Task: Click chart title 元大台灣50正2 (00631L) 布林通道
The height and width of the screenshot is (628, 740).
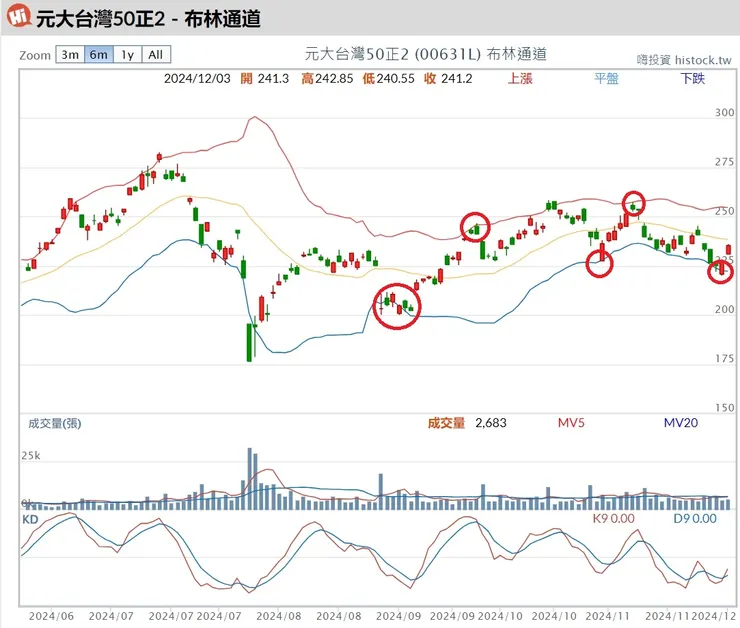Action: click(425, 54)
